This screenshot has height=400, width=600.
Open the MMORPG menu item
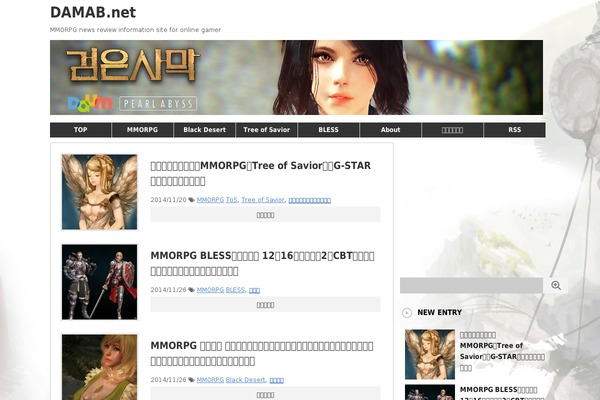[142, 130]
